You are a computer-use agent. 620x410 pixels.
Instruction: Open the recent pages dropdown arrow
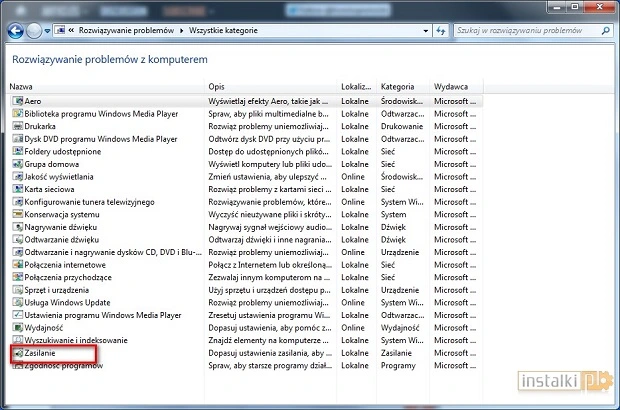pos(48,31)
